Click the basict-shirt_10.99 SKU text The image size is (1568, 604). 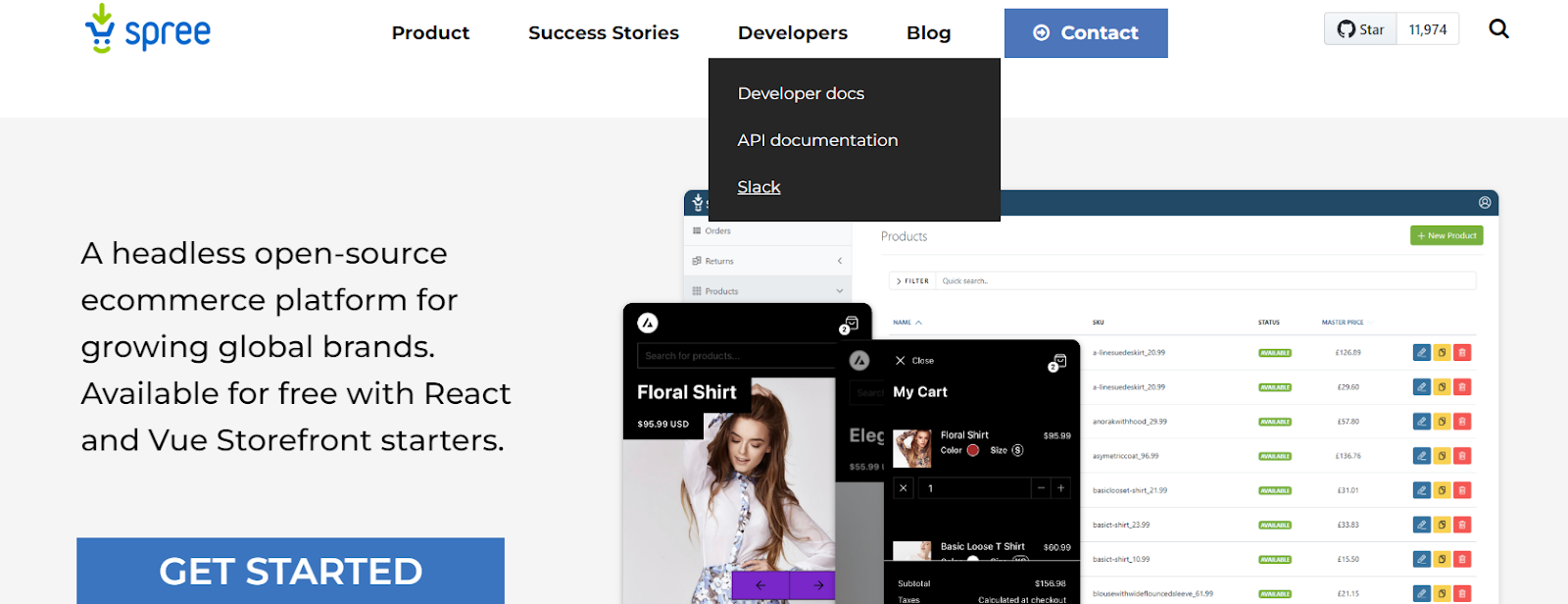click(x=1121, y=559)
